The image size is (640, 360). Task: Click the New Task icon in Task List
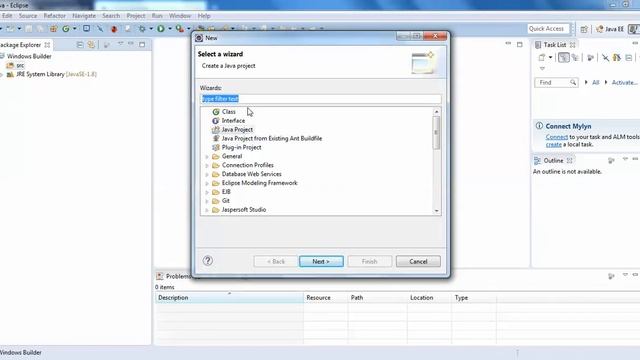[542, 58]
